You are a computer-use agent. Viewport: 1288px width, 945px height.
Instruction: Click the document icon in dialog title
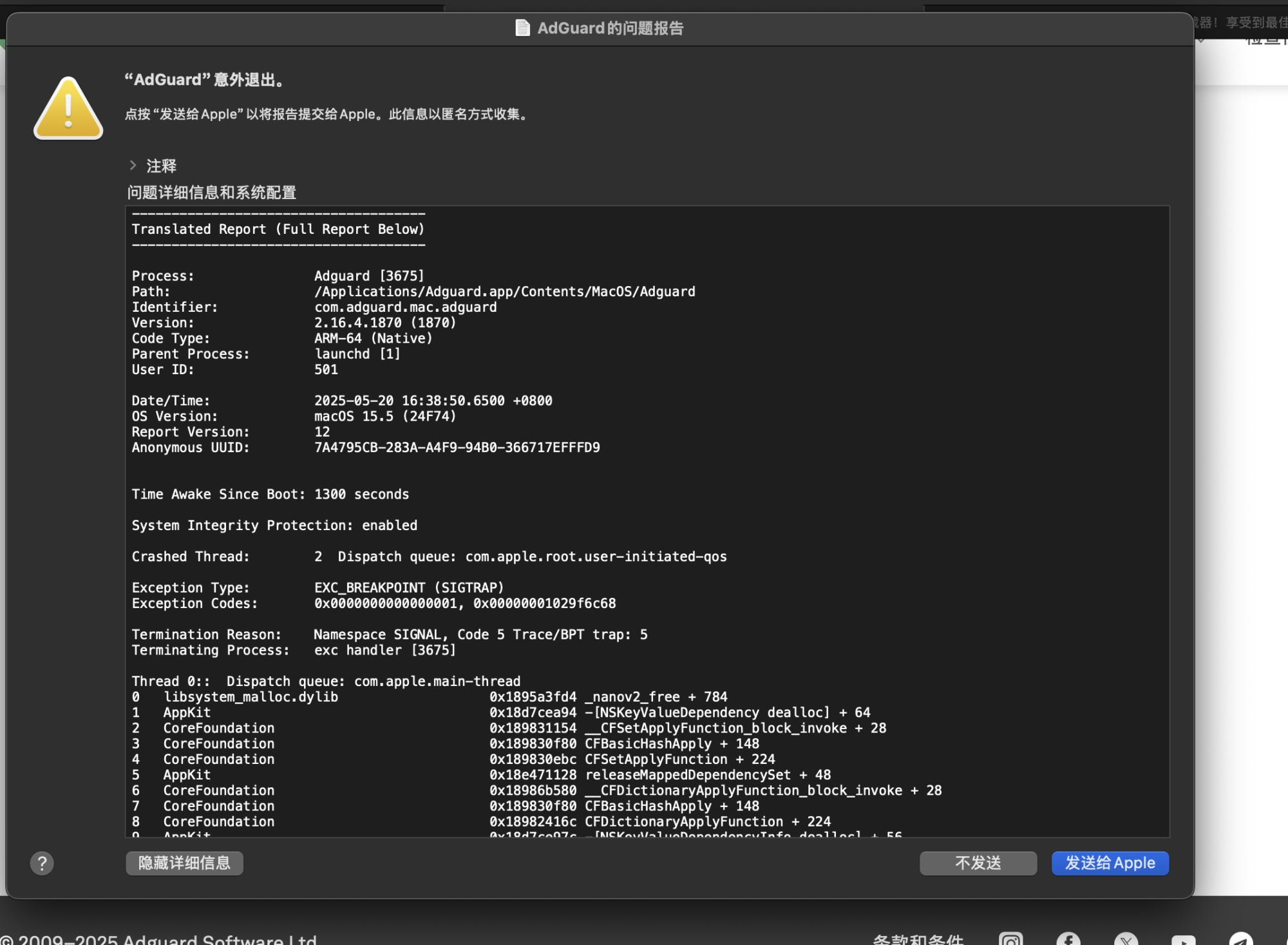pyautogui.click(x=522, y=28)
